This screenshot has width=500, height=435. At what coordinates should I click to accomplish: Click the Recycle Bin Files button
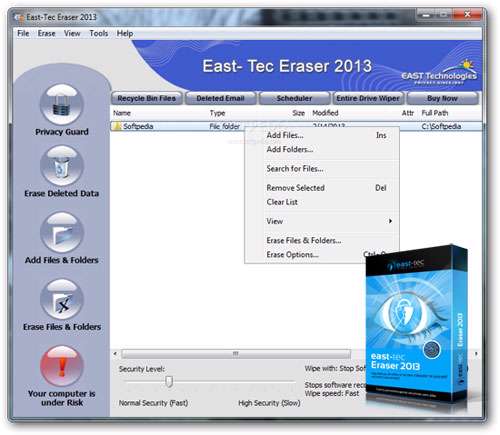(x=147, y=98)
